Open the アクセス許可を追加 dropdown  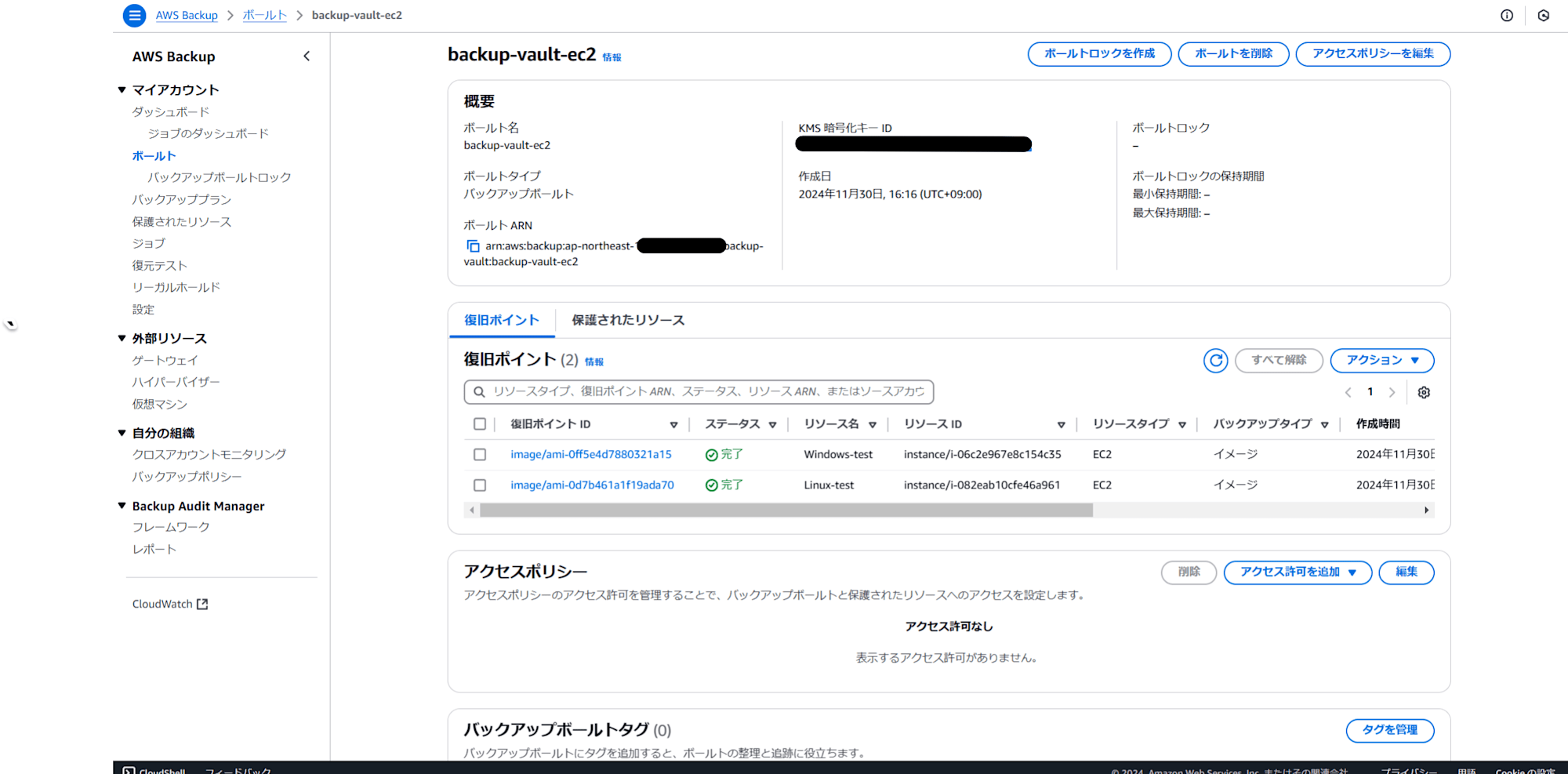1298,572
